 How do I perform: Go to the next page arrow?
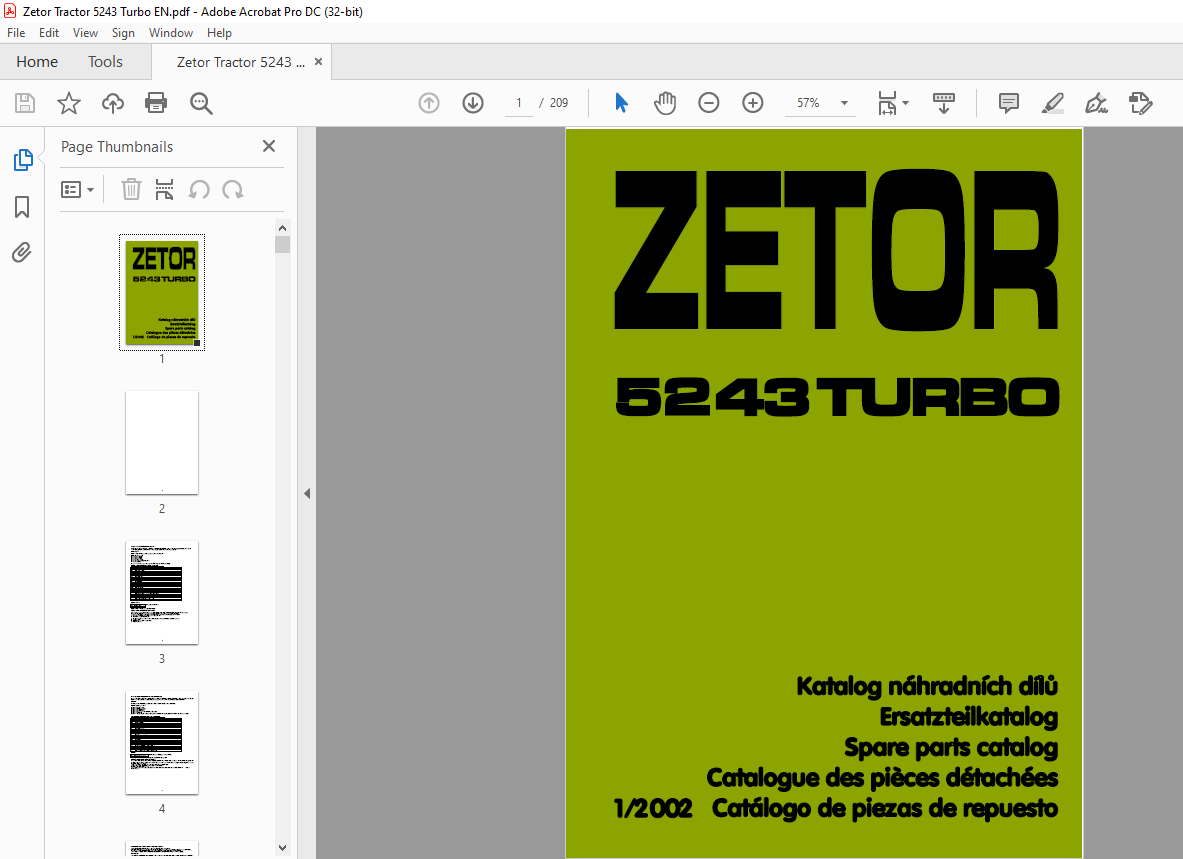tap(473, 103)
